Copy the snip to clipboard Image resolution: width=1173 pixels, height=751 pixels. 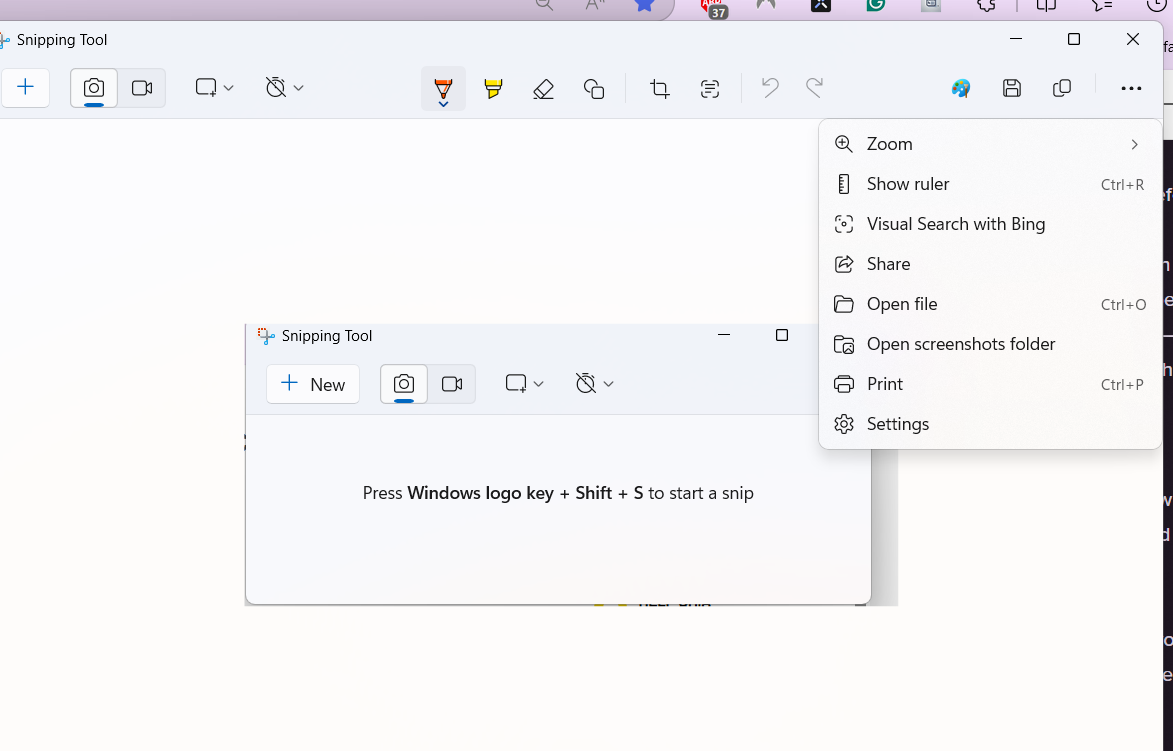(1062, 88)
